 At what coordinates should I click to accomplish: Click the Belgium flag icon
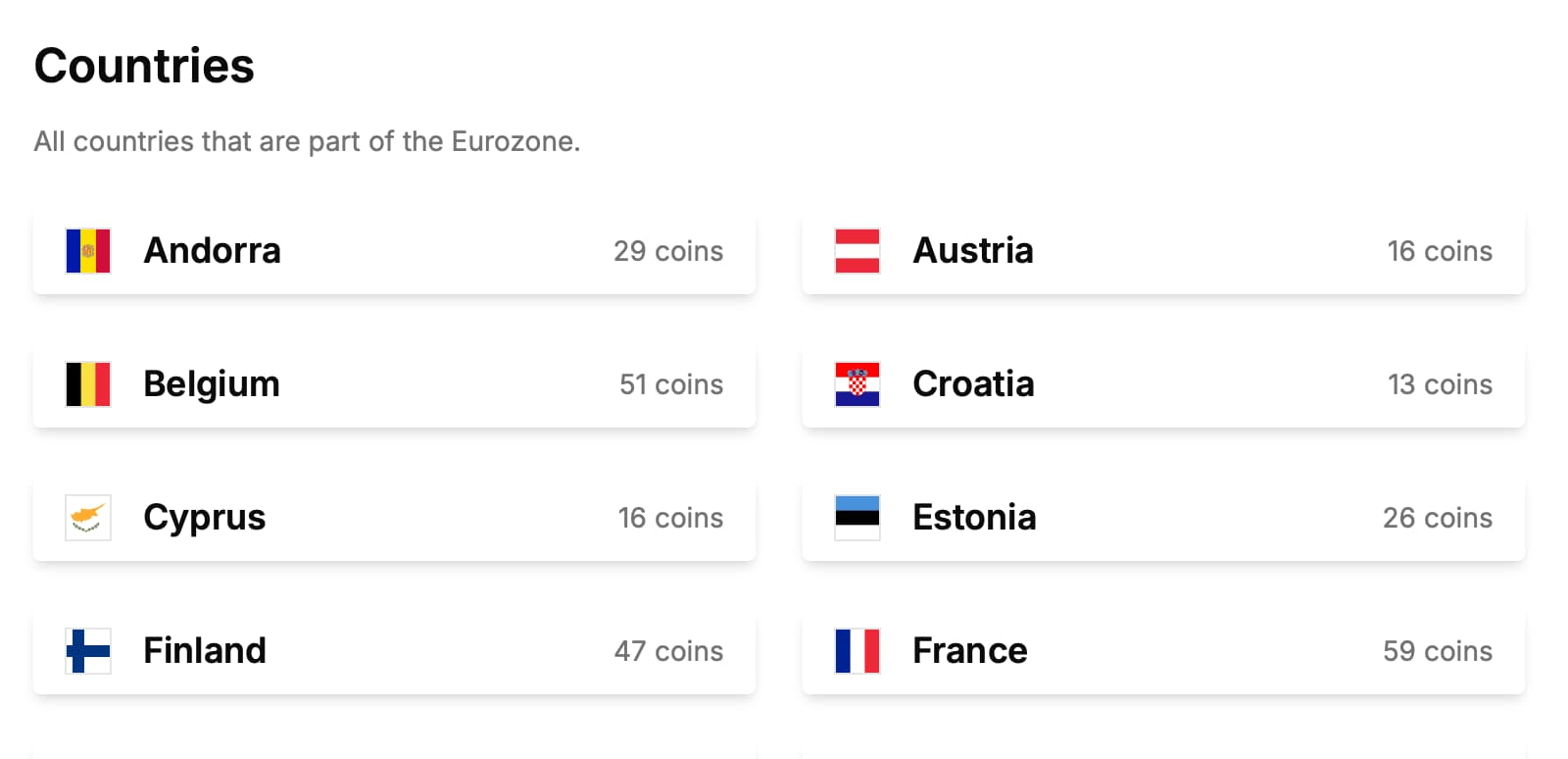click(87, 384)
